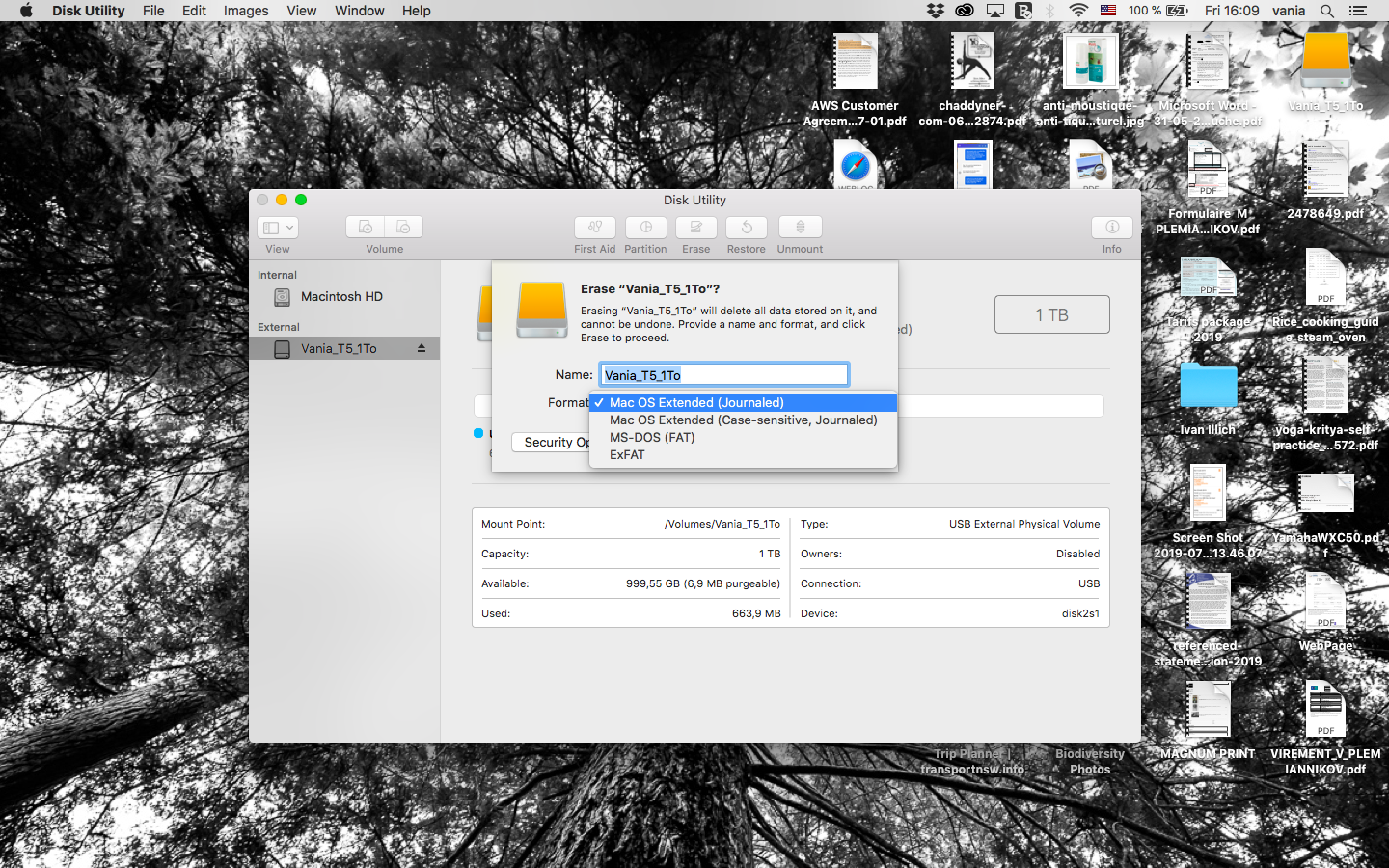Image resolution: width=1389 pixels, height=868 pixels.
Task: Open the Bluetooth status menu
Action: click(x=1050, y=11)
